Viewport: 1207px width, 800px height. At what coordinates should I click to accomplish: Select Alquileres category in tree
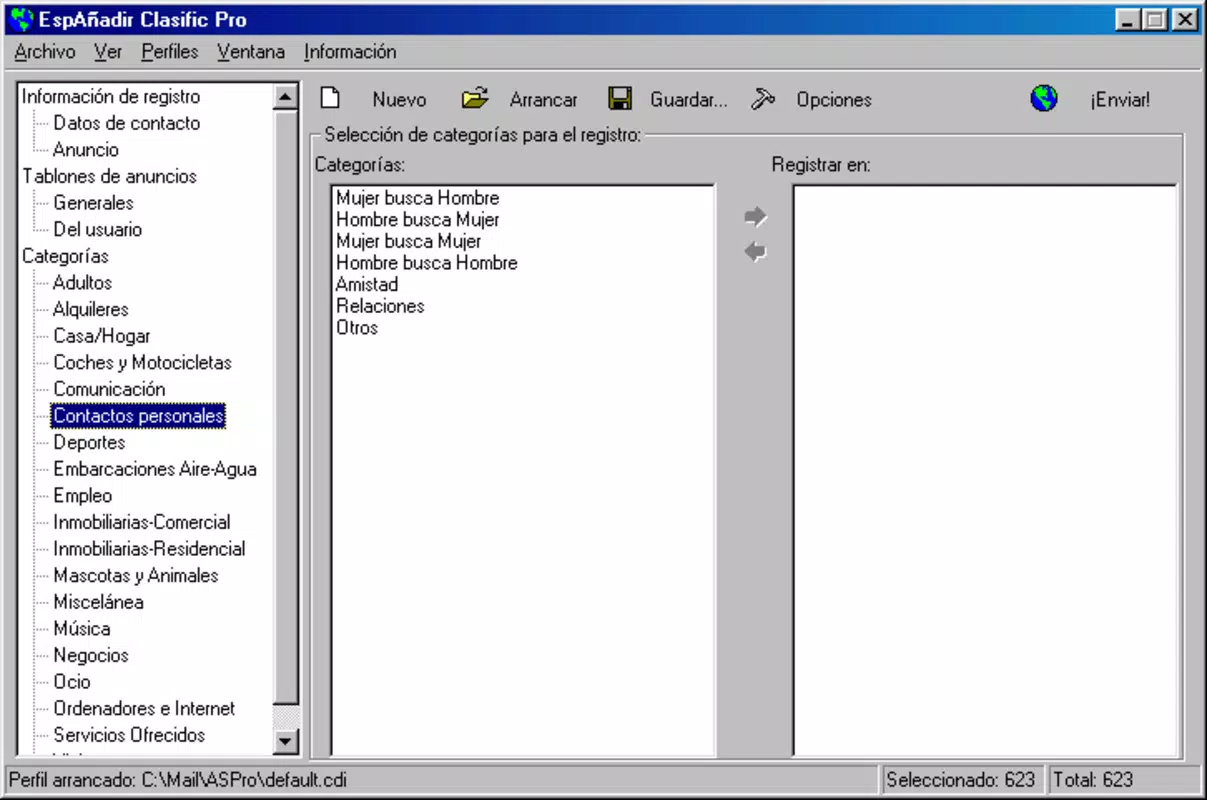tap(91, 309)
